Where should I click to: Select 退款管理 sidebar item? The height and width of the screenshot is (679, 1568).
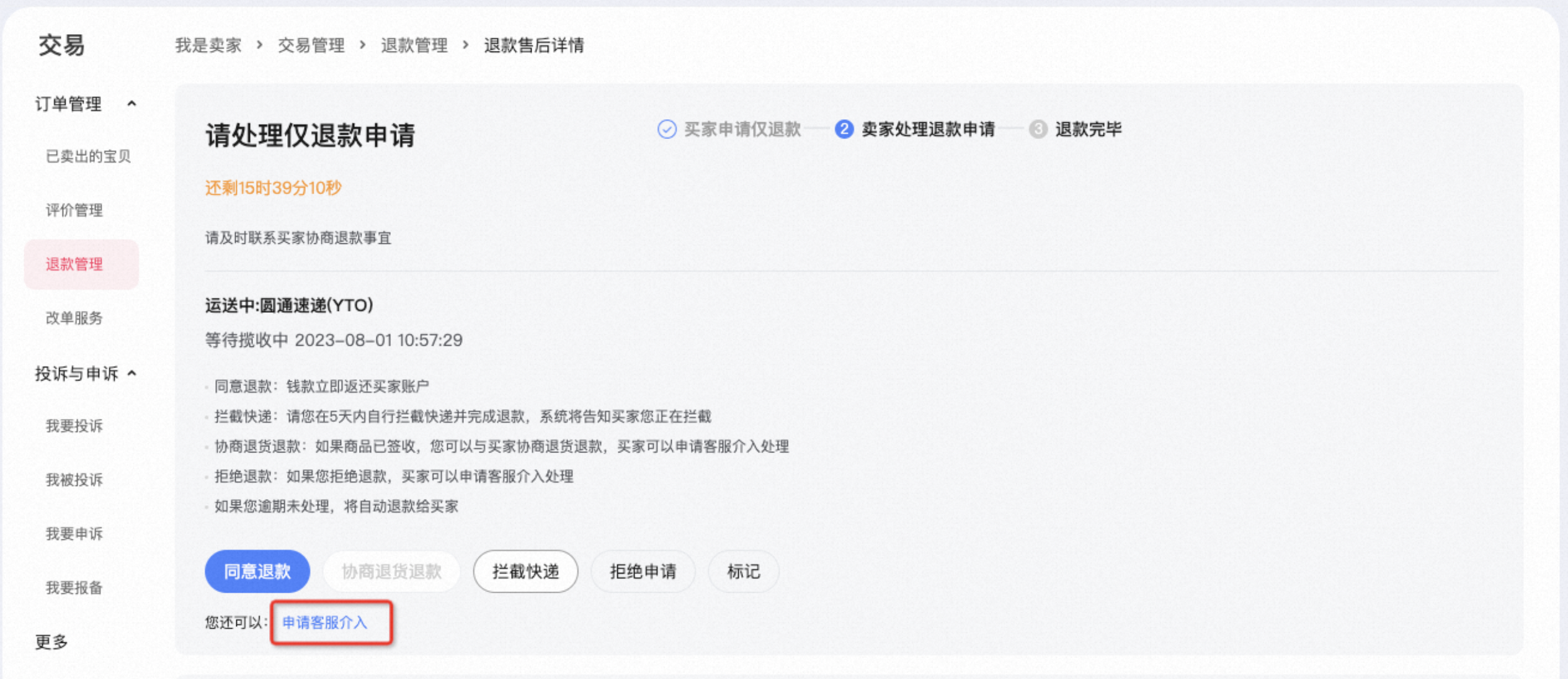click(81, 264)
